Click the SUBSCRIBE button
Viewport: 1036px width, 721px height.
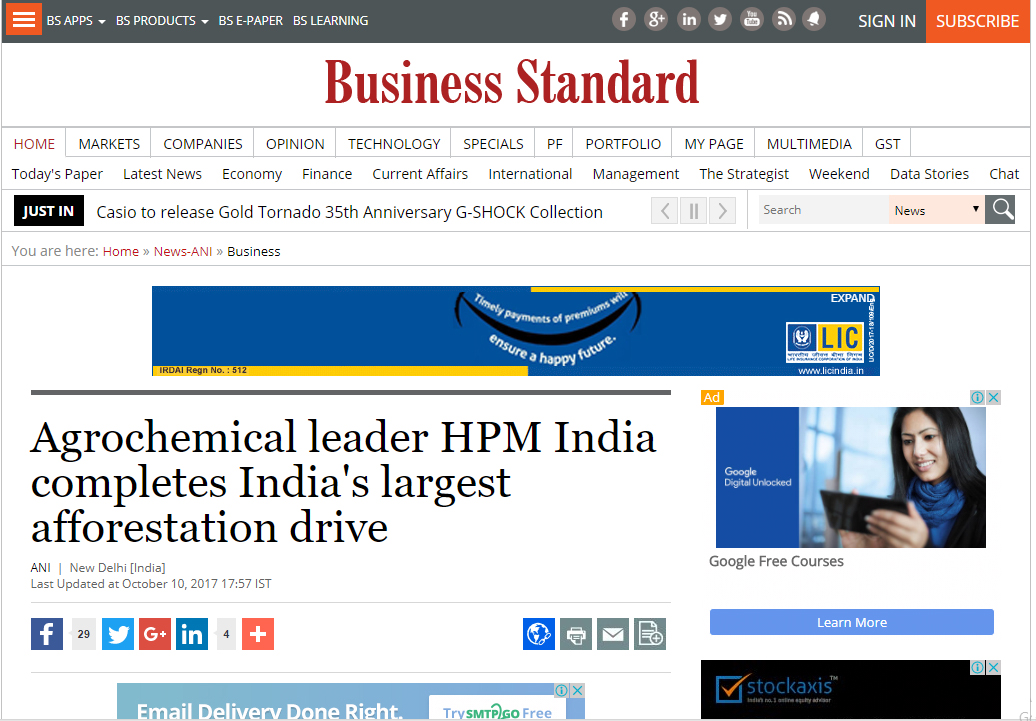977,21
